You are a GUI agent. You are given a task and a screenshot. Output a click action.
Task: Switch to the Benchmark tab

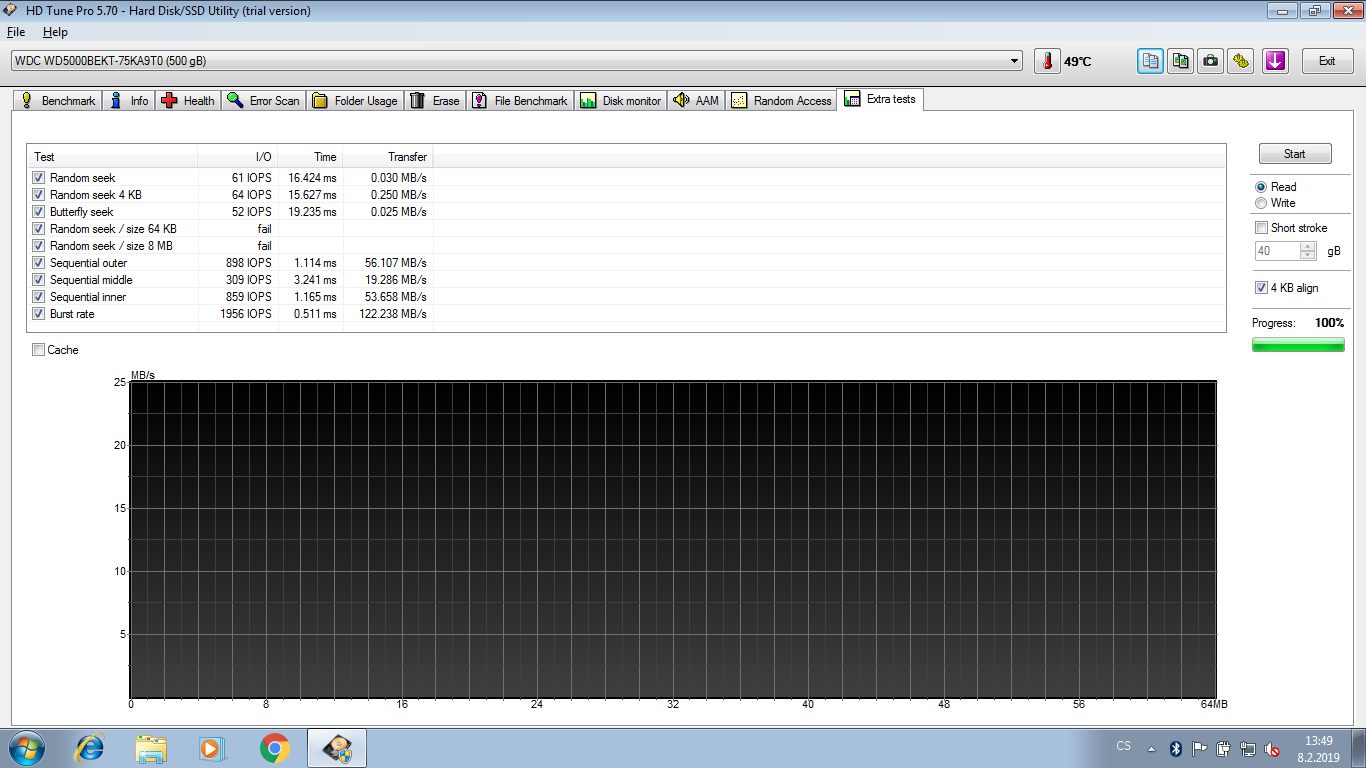58,101
